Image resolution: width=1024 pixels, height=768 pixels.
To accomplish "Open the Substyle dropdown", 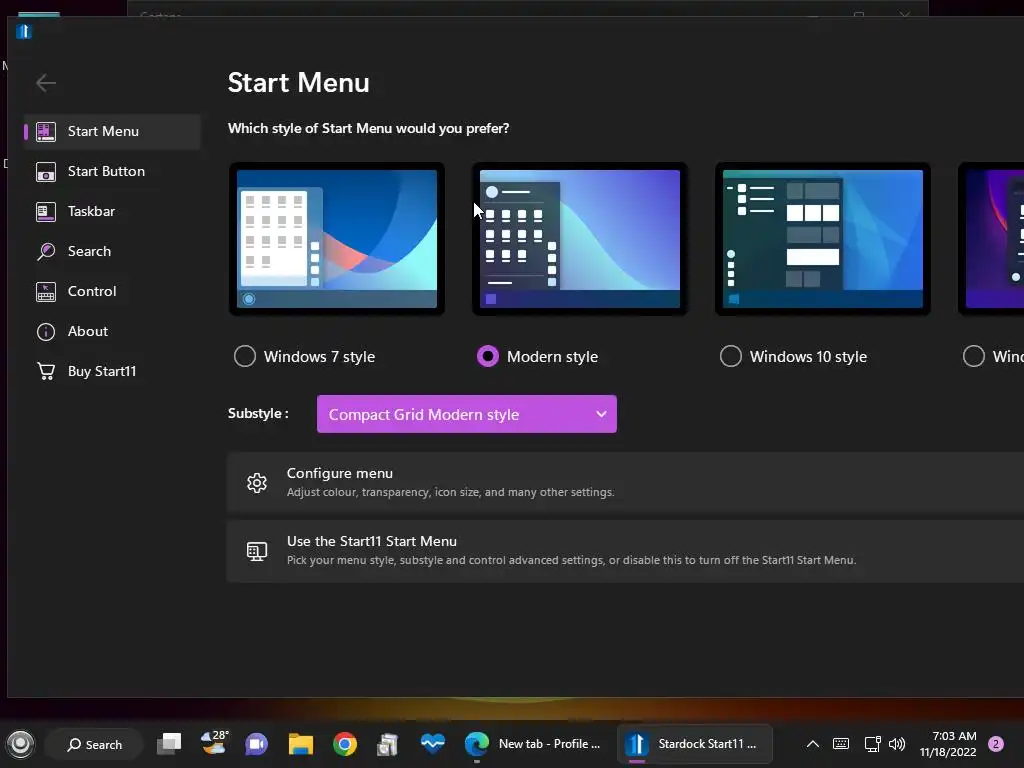I will tap(467, 414).
